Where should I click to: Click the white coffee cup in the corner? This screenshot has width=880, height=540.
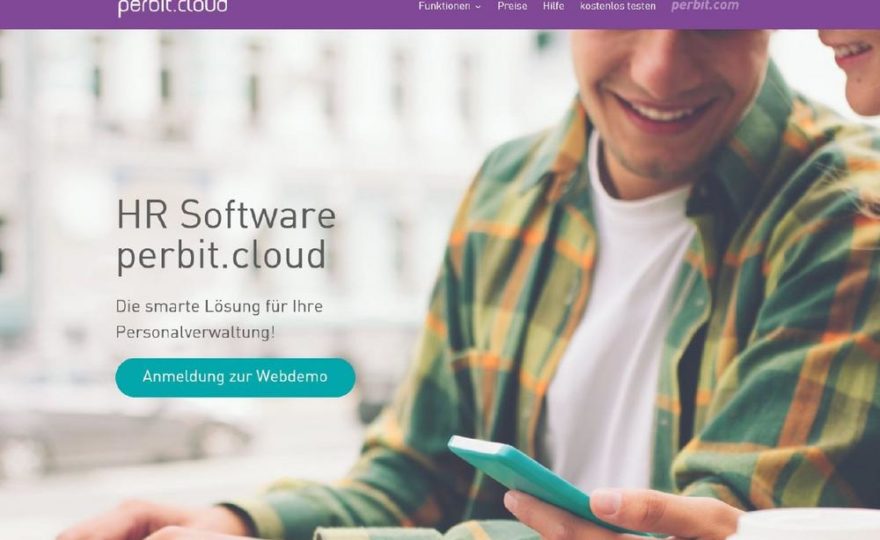click(812, 525)
